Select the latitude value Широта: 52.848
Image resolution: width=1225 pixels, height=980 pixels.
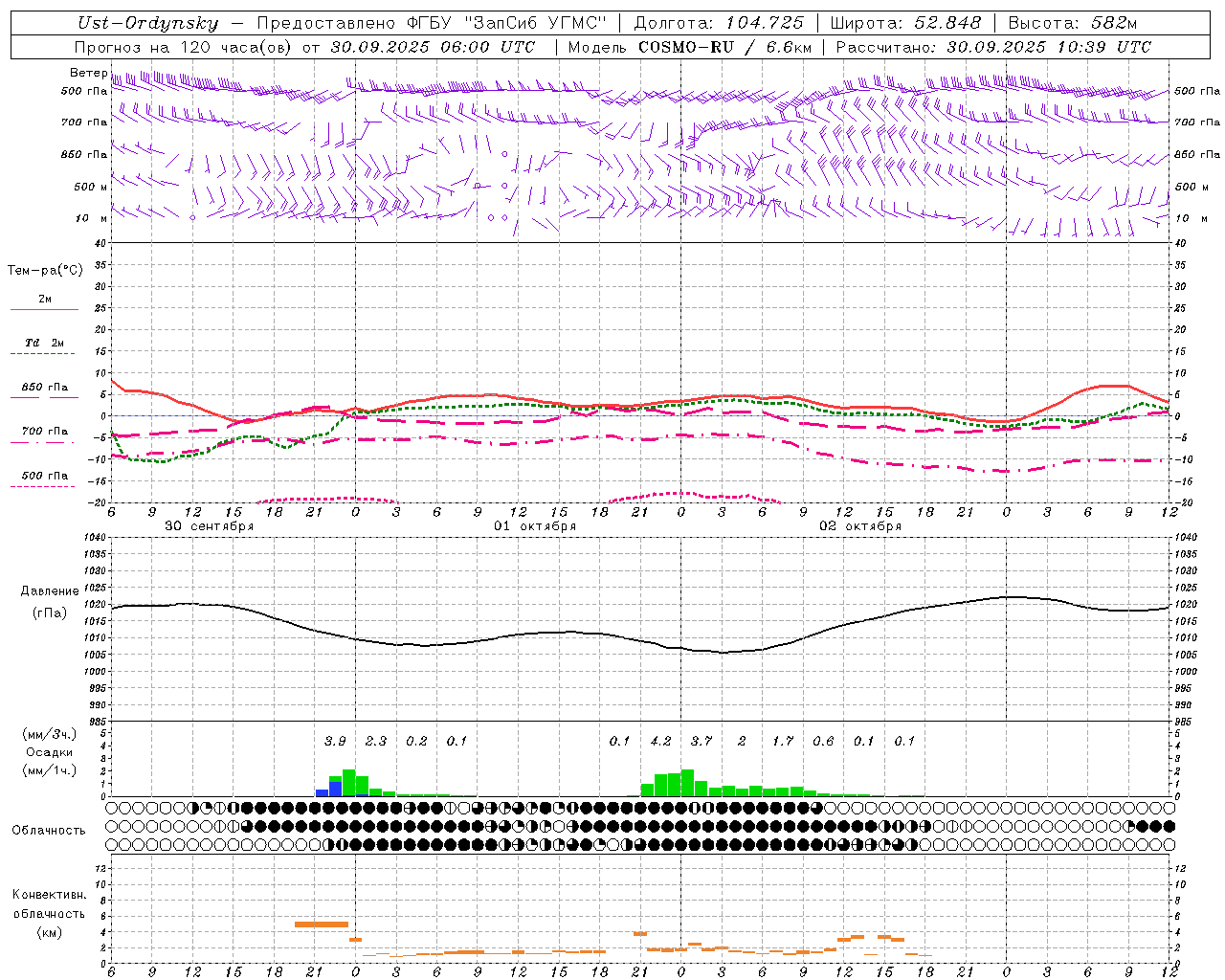click(x=905, y=24)
